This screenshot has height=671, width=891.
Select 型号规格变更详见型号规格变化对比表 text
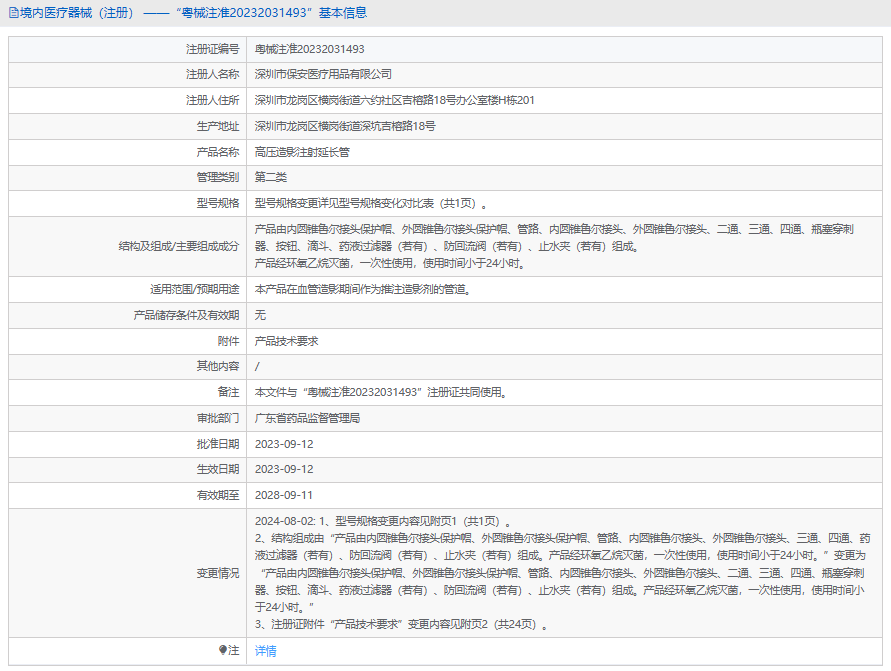click(x=370, y=203)
